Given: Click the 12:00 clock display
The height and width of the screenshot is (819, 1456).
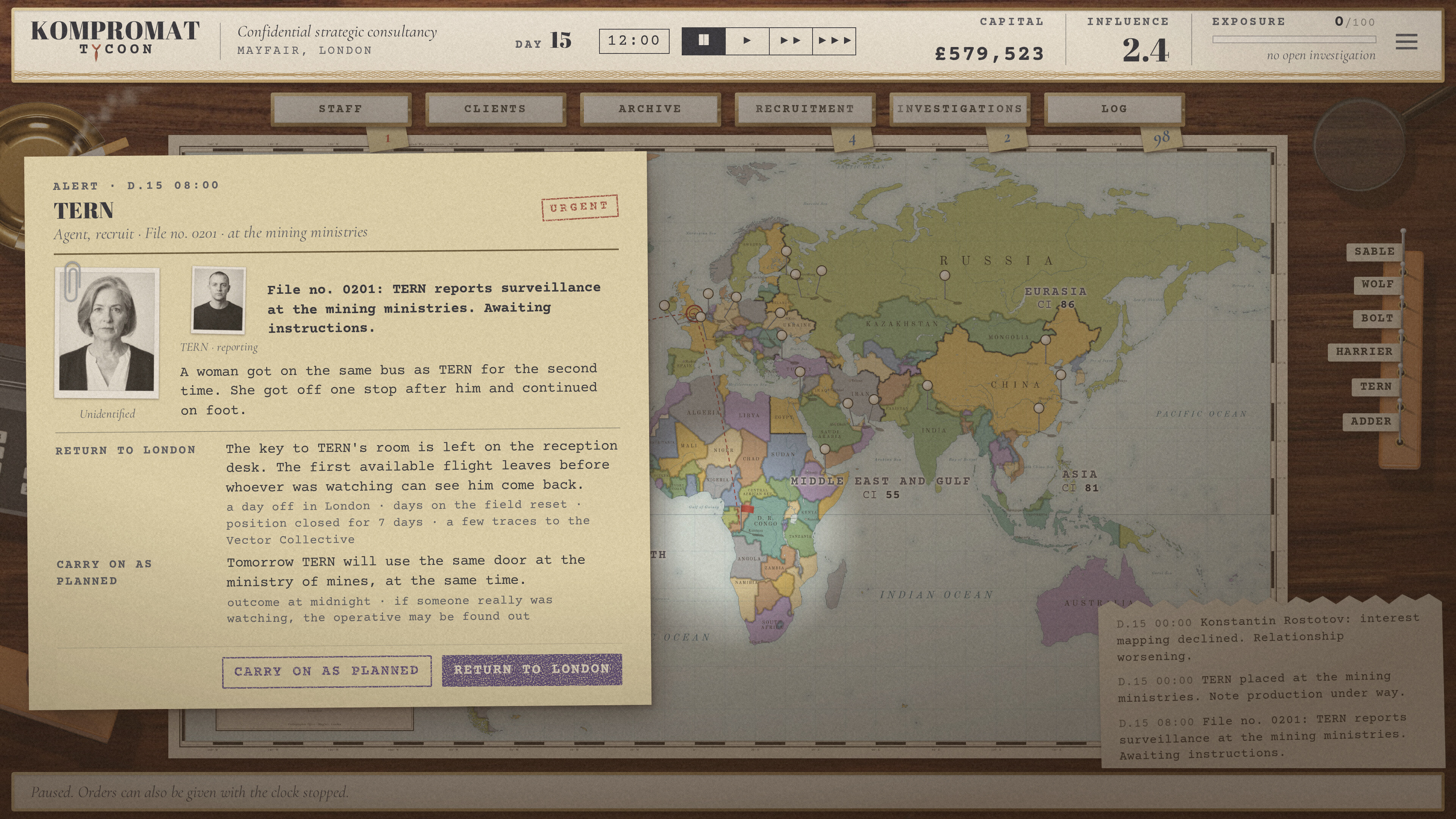Looking at the screenshot, I should (x=634, y=41).
